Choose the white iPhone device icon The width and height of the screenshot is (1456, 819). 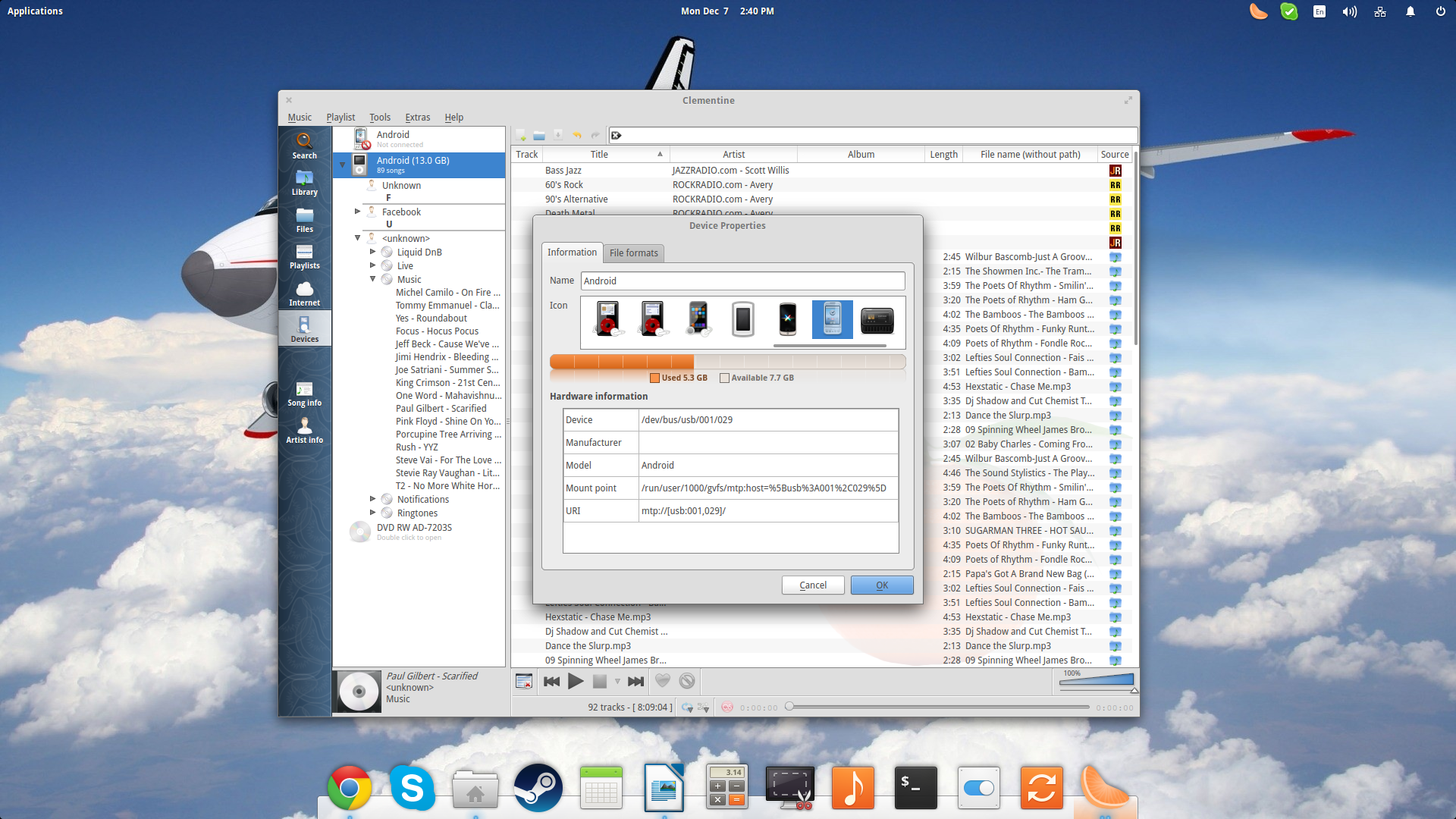743,318
